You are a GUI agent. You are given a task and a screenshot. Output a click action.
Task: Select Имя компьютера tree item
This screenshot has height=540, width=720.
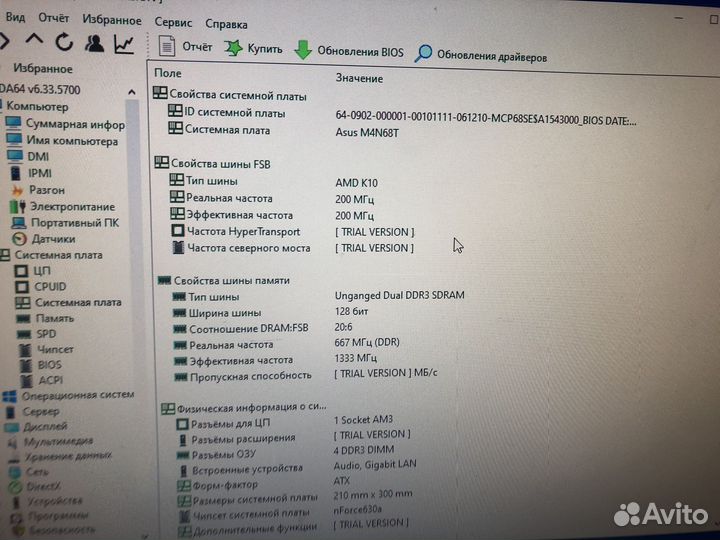click(x=62, y=141)
